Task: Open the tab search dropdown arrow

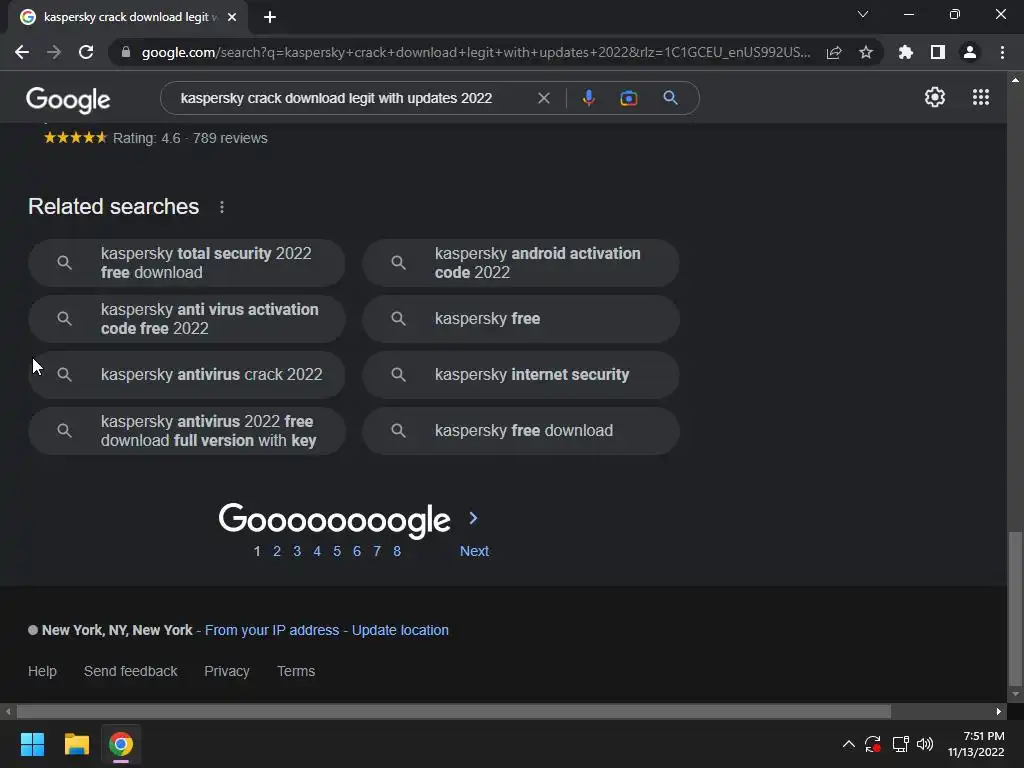Action: click(x=863, y=14)
